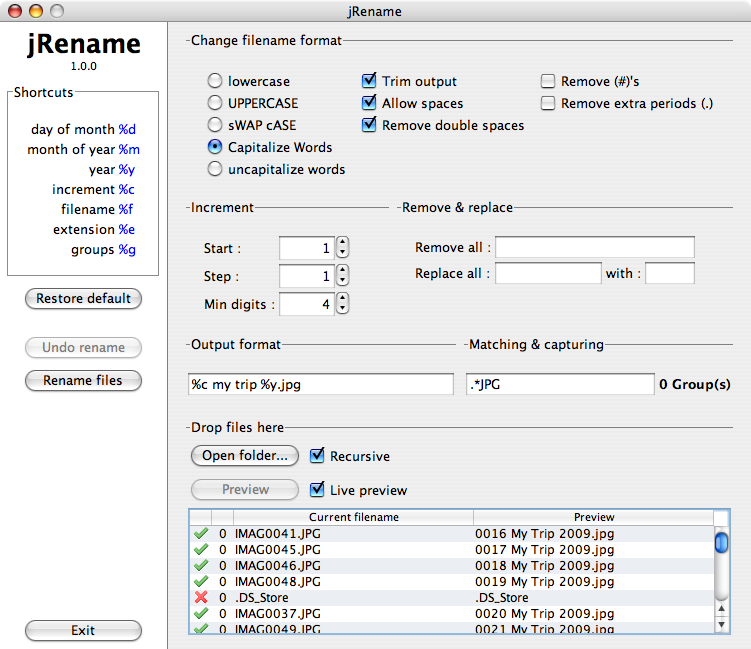Click the Matching & capturing pattern field
Screen dimensions: 751x649
click(560, 384)
